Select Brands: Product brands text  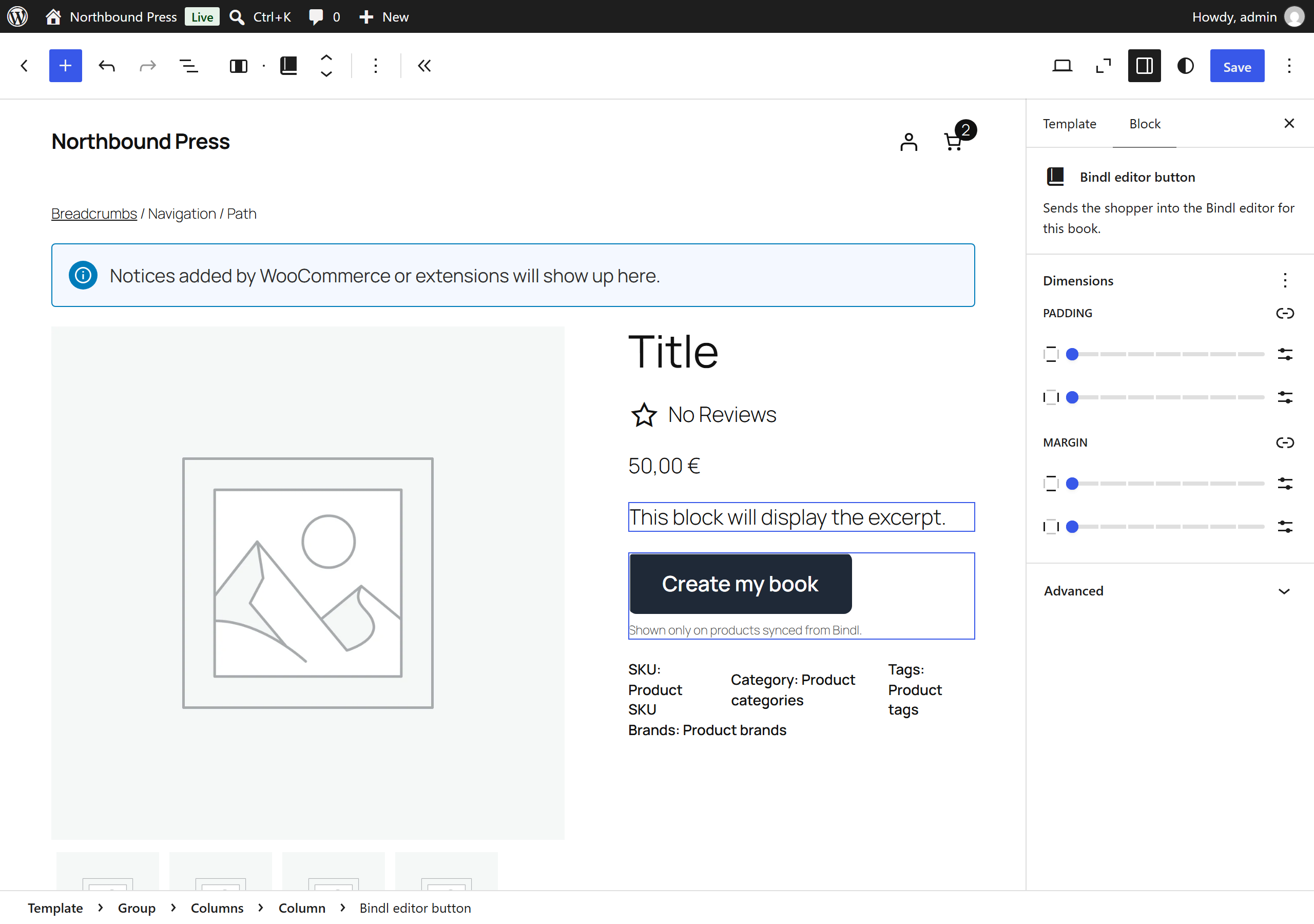click(707, 730)
